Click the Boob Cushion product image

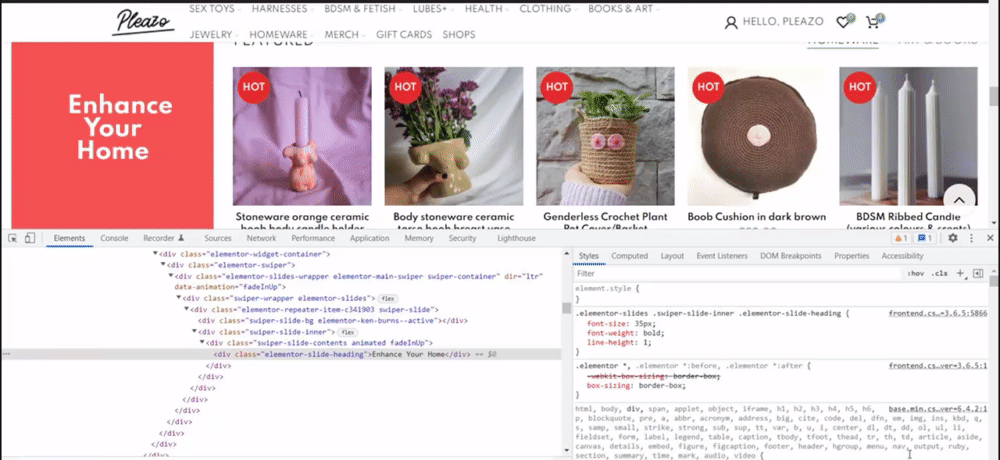pyautogui.click(x=756, y=136)
